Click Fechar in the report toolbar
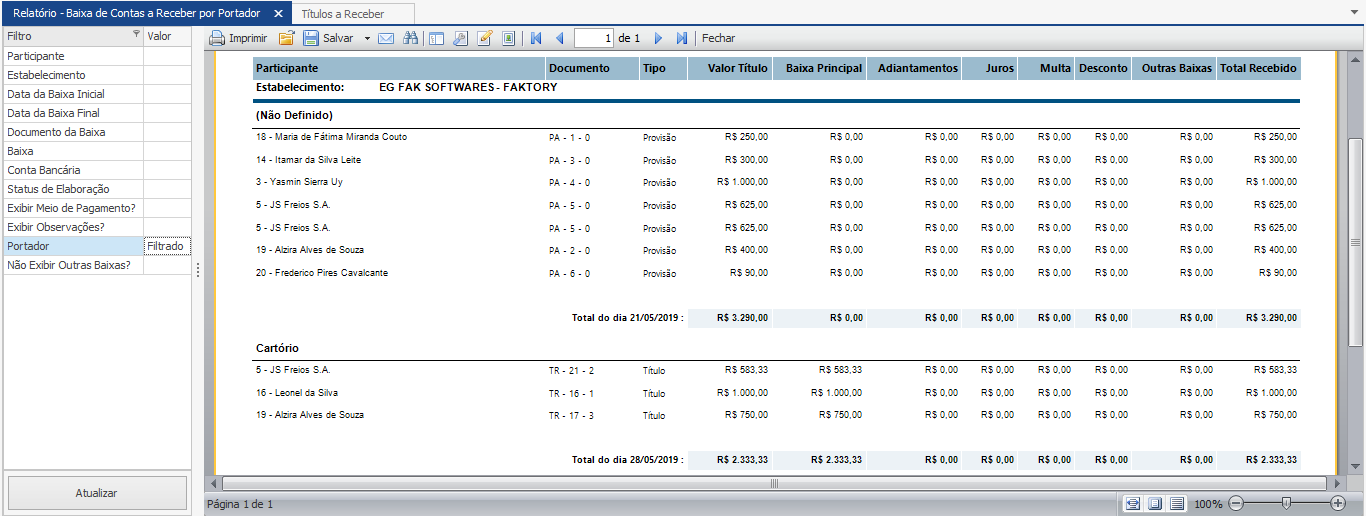 tap(718, 38)
